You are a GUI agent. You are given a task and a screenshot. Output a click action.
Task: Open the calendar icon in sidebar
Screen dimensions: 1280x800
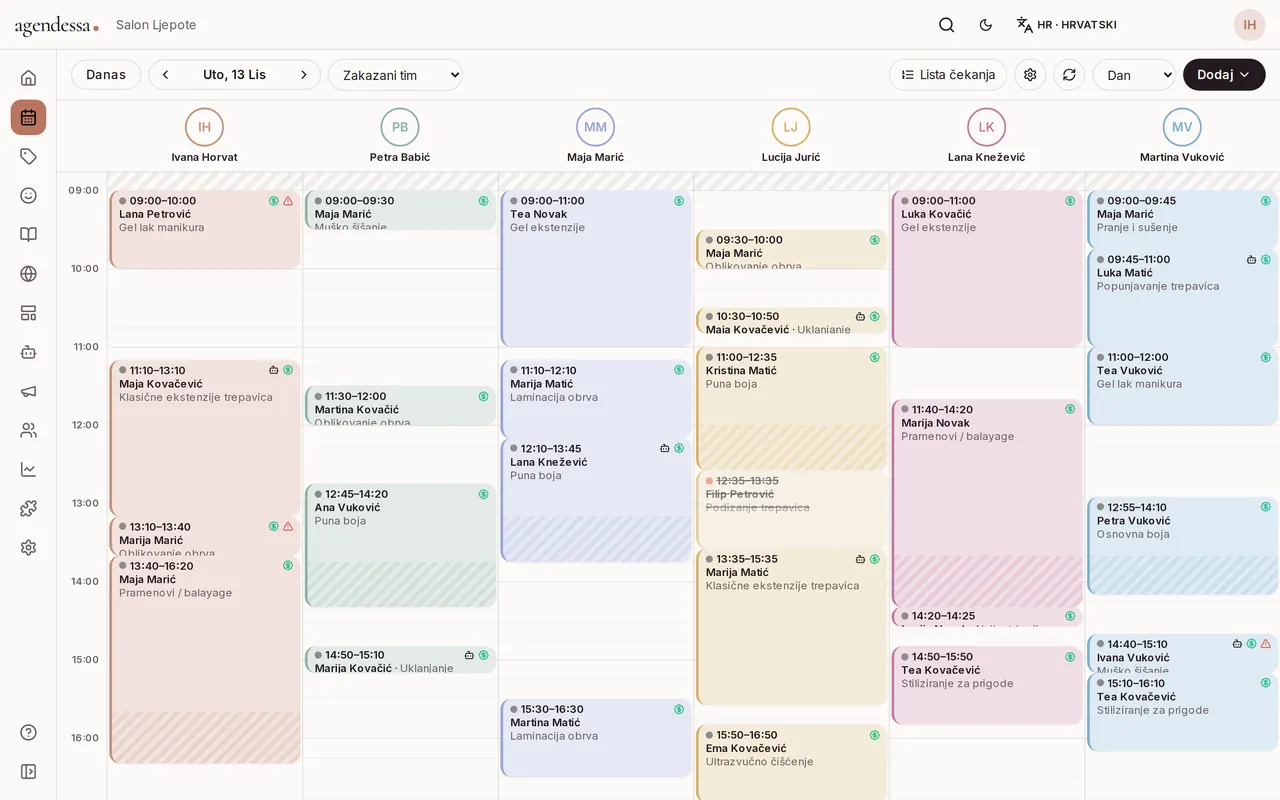click(28, 117)
